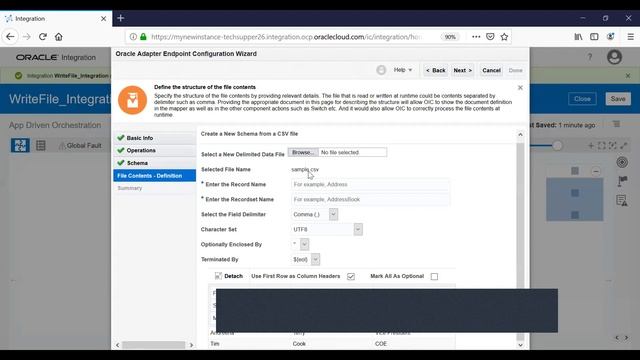Open the Character Set UTF8 dropdown
This screenshot has height=360, width=640.
point(358,229)
